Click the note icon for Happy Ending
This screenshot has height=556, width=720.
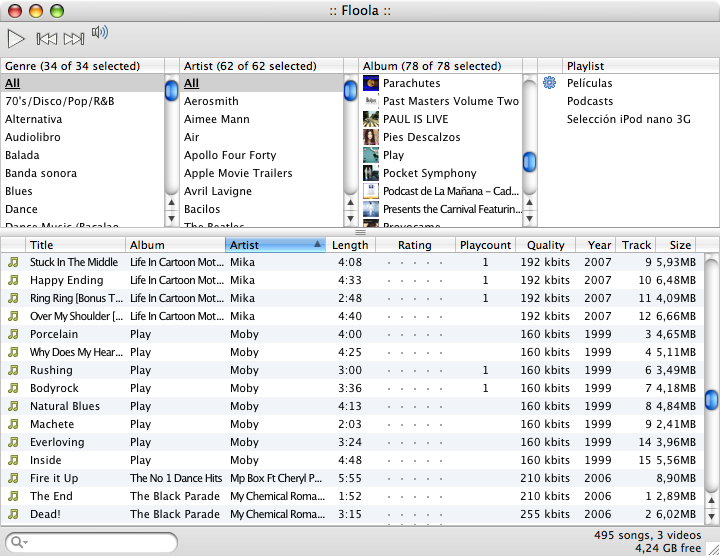(x=13, y=280)
